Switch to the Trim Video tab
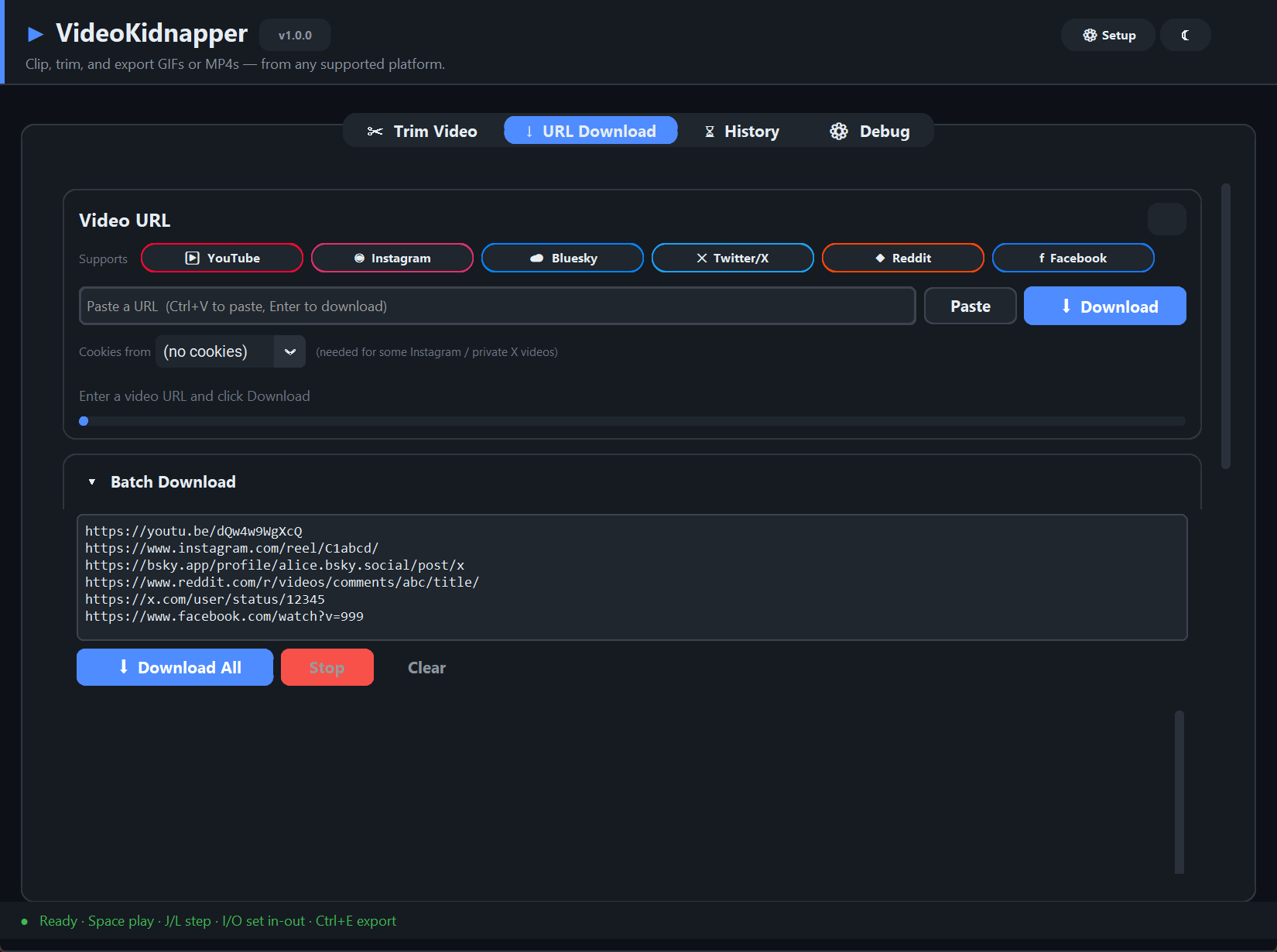Screen dimensions: 1277x952 coord(423,131)
